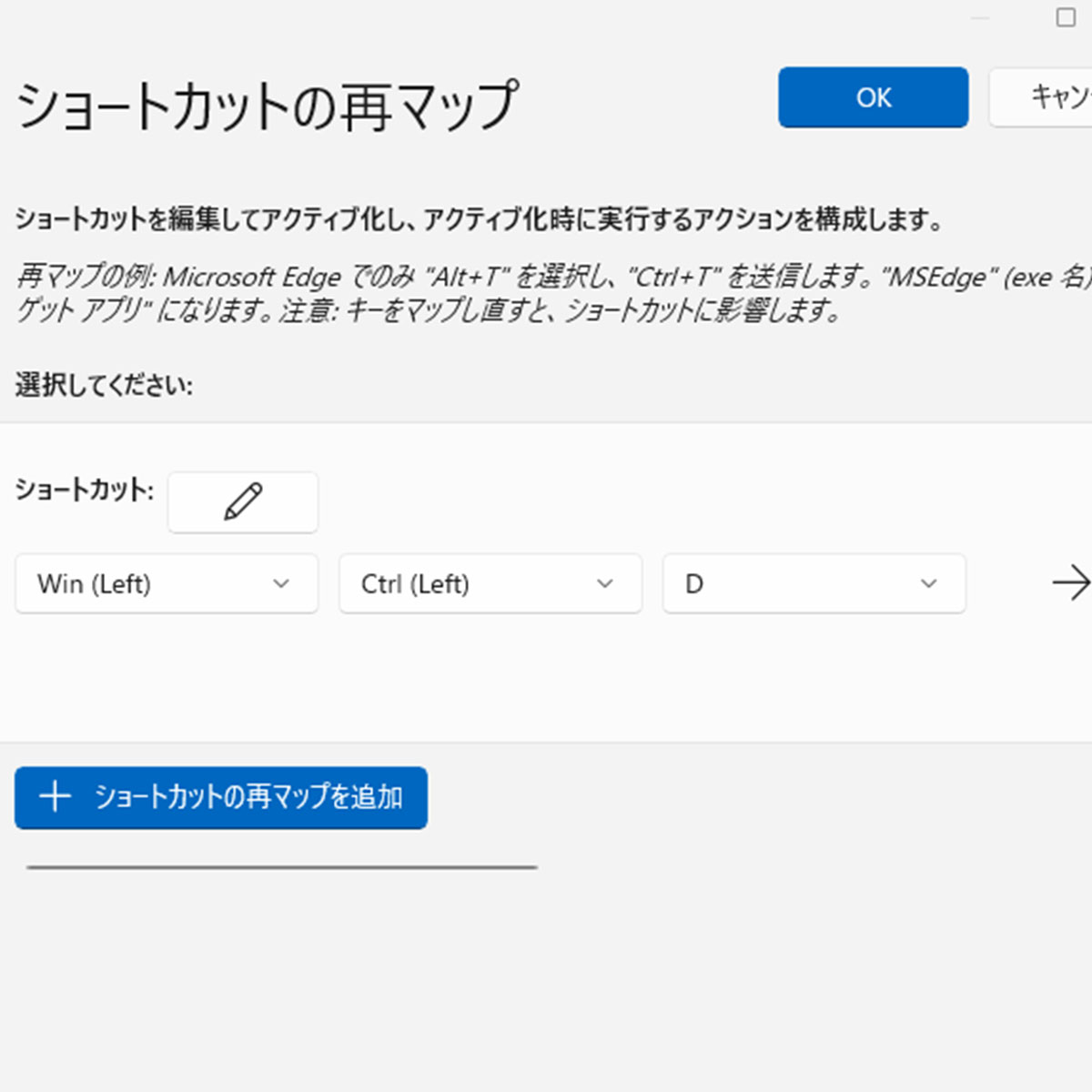Expand the D key dropdown chevron
The height and width of the screenshot is (1092, 1092).
click(x=929, y=584)
